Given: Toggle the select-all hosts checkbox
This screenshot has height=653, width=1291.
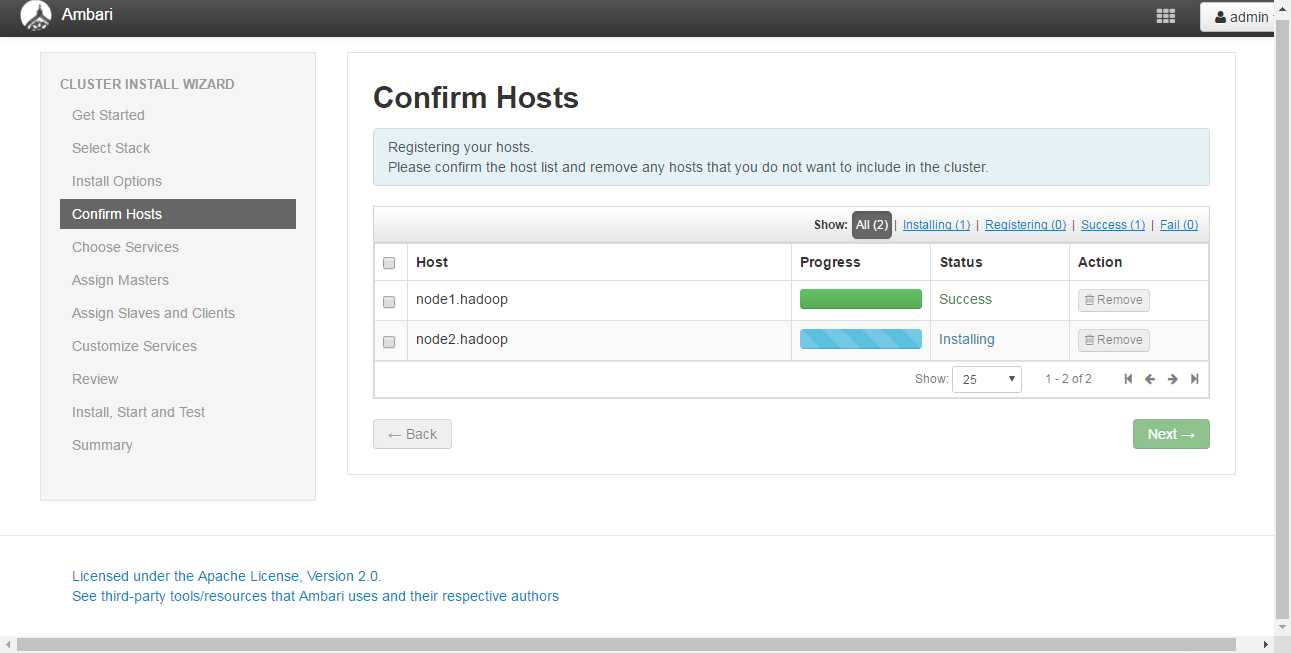Looking at the screenshot, I should (389, 263).
